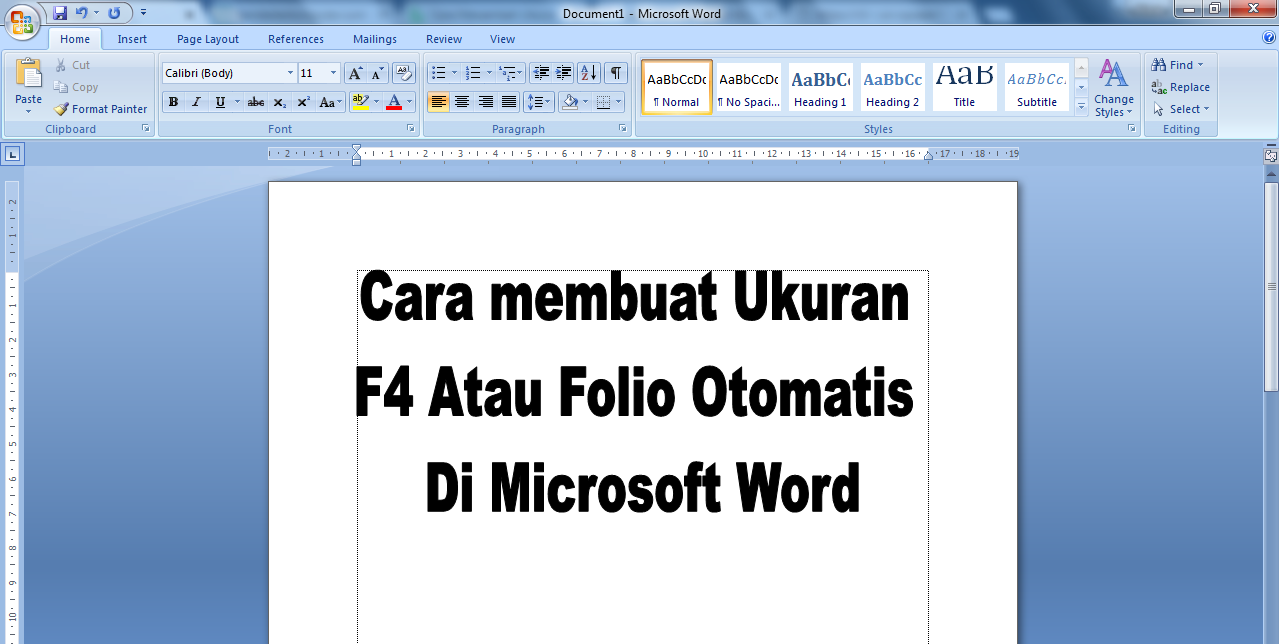Grow the font size
1279x644 pixels.
coord(355,73)
